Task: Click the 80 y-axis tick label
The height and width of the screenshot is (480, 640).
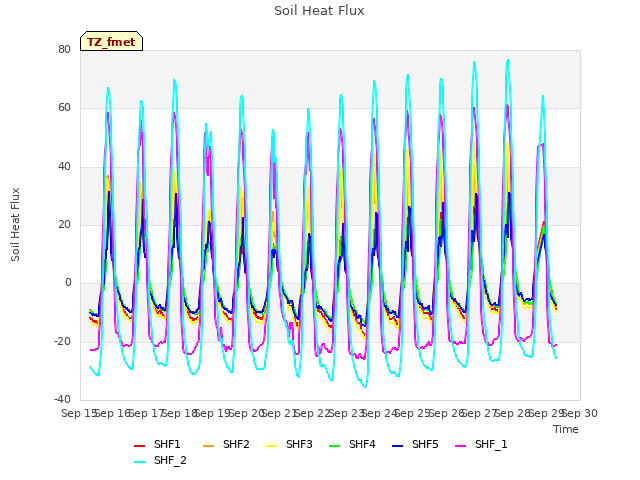Action: [x=64, y=49]
